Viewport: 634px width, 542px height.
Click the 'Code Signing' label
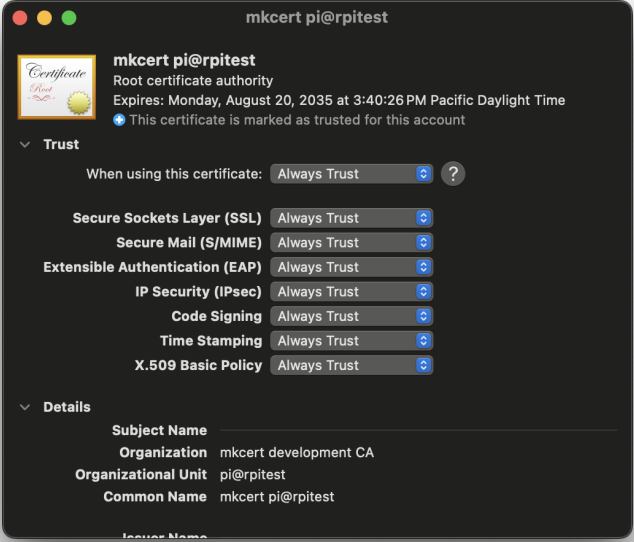tap(216, 316)
